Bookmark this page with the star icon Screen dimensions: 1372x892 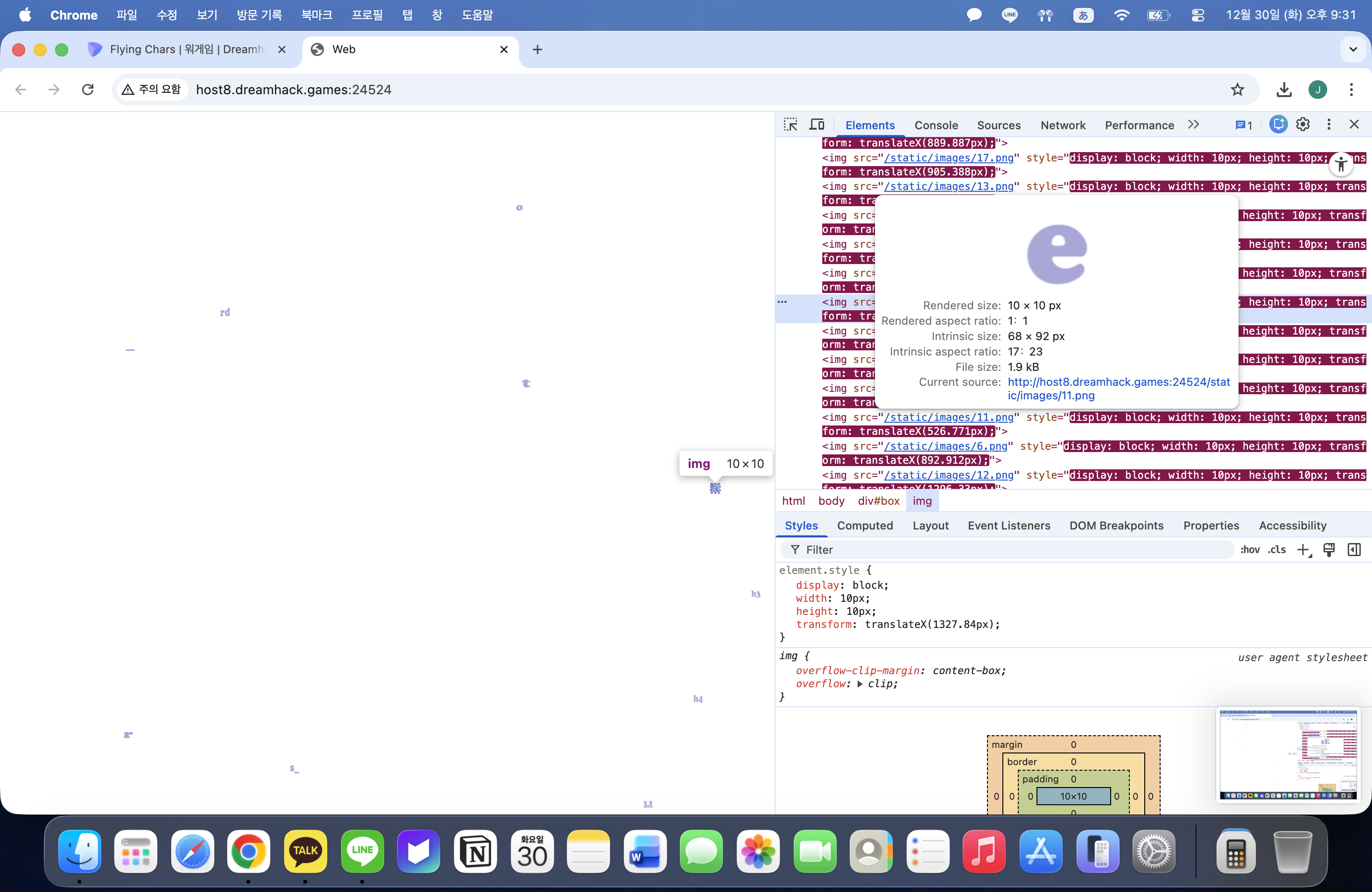tap(1237, 89)
